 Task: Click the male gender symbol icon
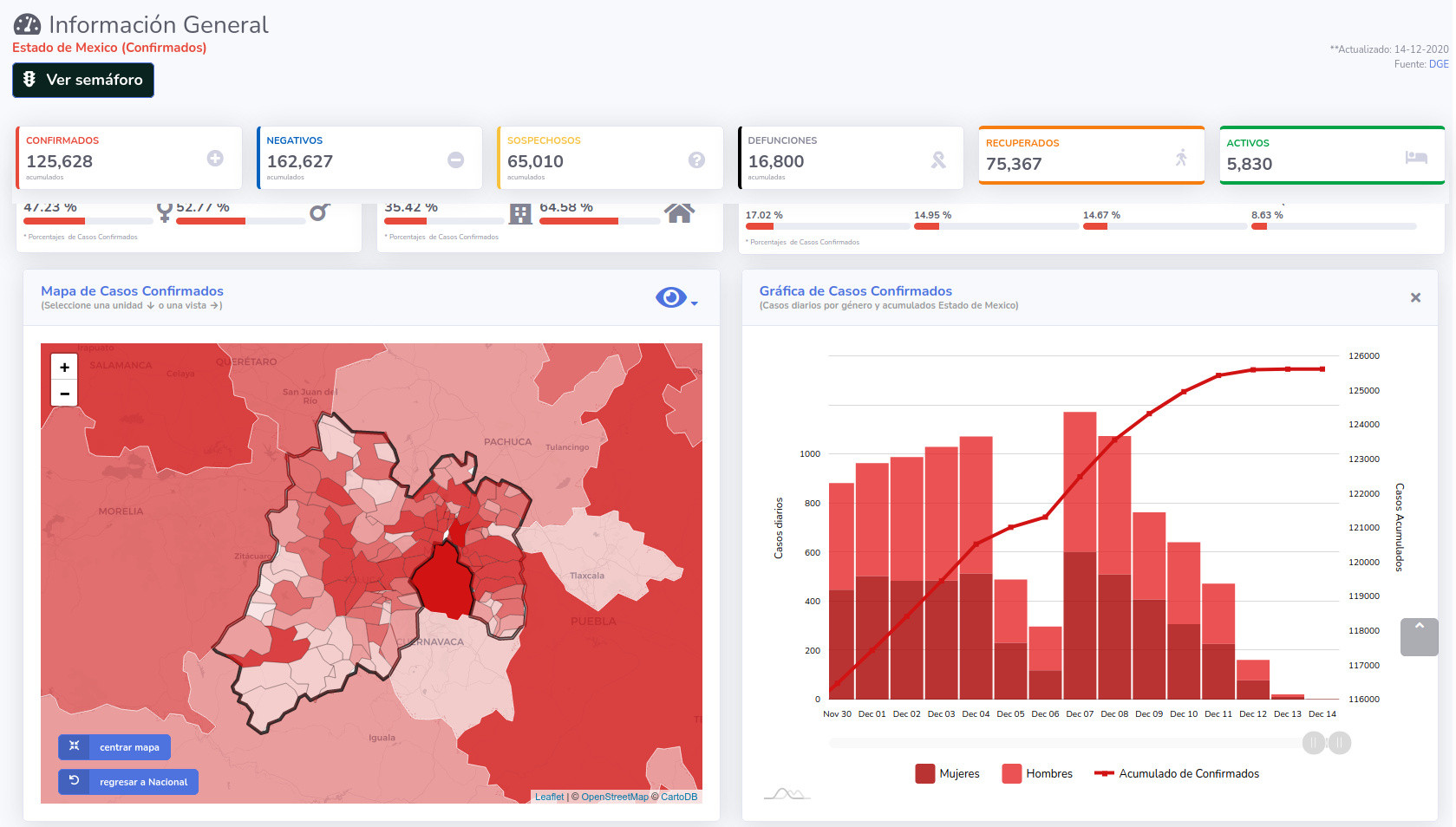[320, 212]
